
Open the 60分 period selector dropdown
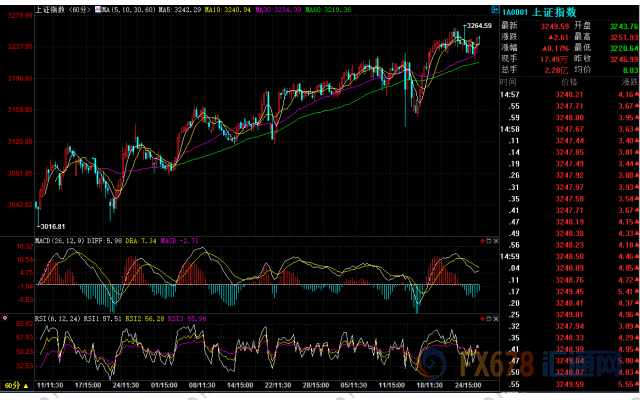click(x=16, y=385)
